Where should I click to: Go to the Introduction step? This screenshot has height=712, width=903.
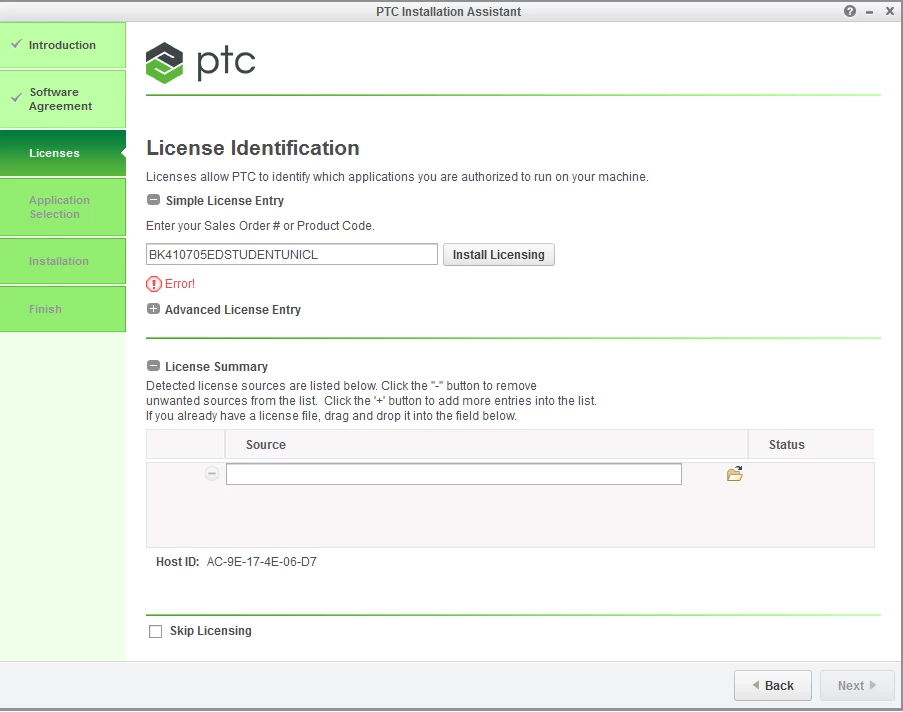63,45
